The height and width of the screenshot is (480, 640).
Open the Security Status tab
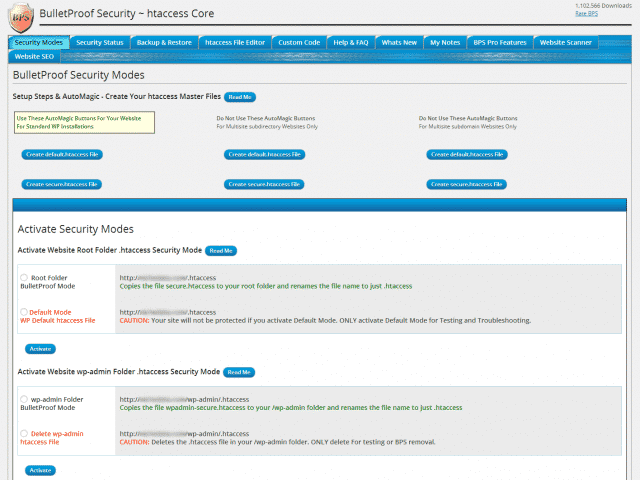click(100, 42)
